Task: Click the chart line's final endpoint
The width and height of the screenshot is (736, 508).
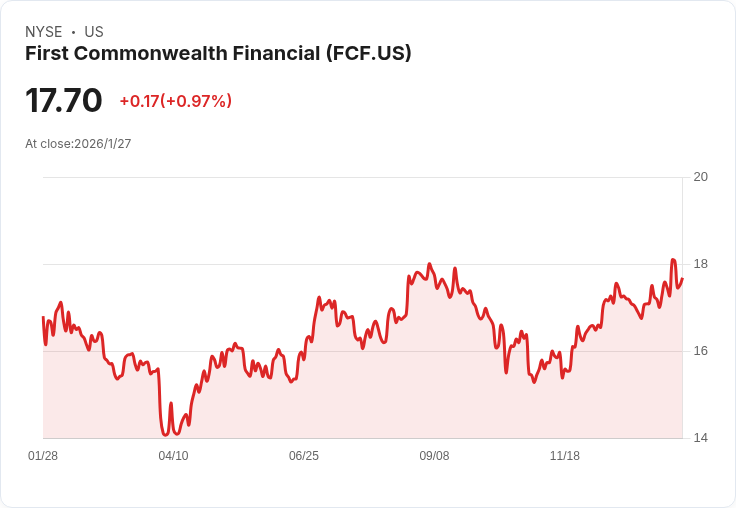Action: click(682, 279)
